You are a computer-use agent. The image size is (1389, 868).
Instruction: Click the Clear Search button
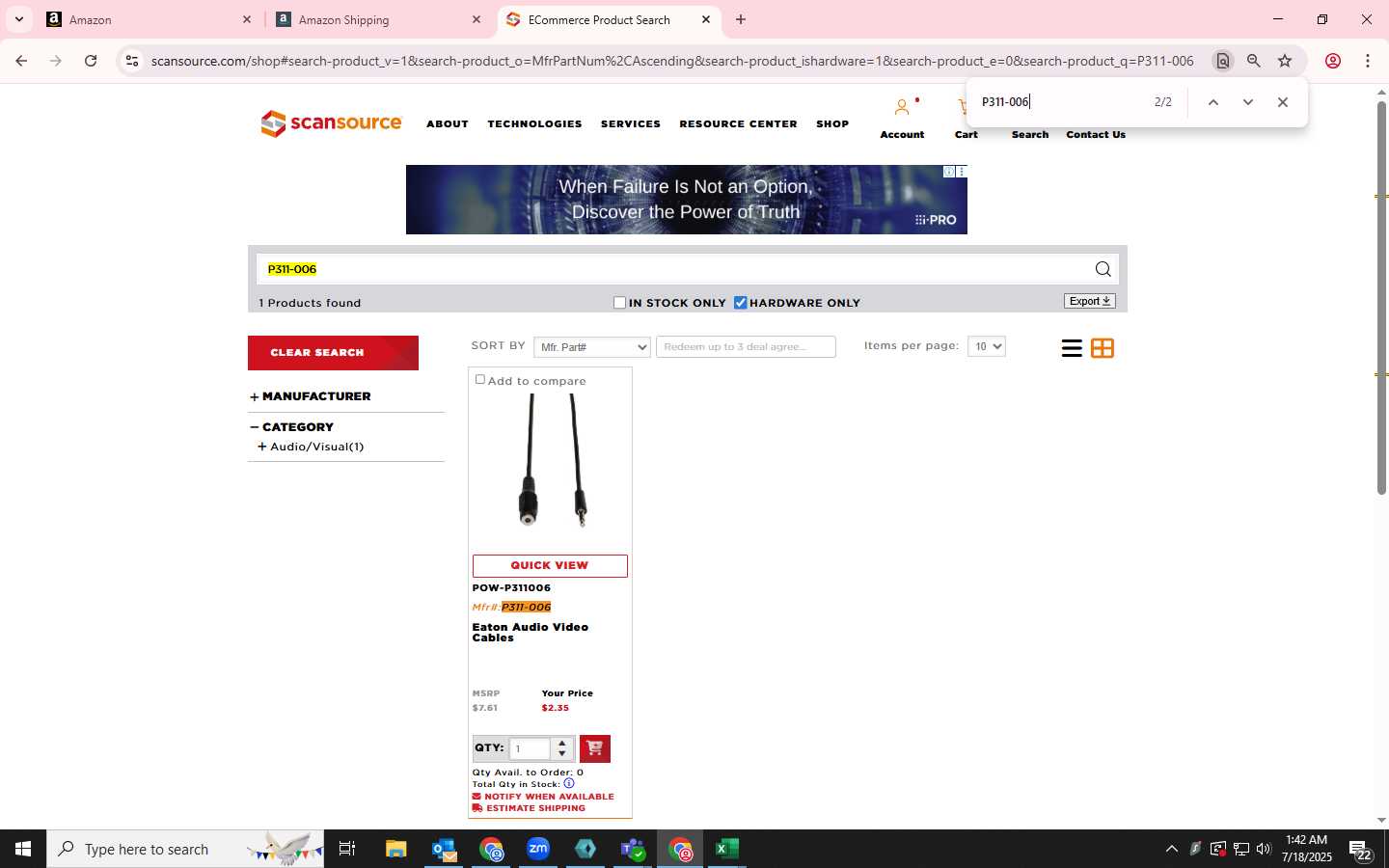(x=333, y=353)
